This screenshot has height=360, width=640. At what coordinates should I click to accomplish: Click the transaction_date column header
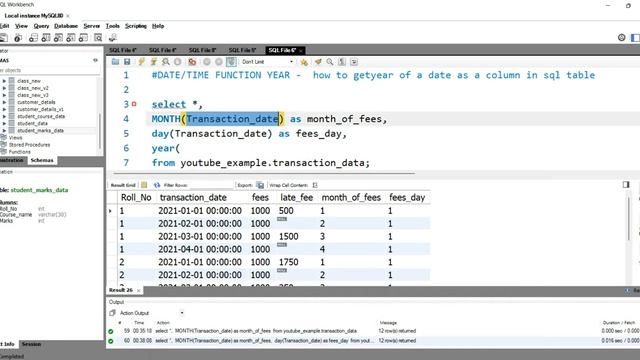coord(193,198)
